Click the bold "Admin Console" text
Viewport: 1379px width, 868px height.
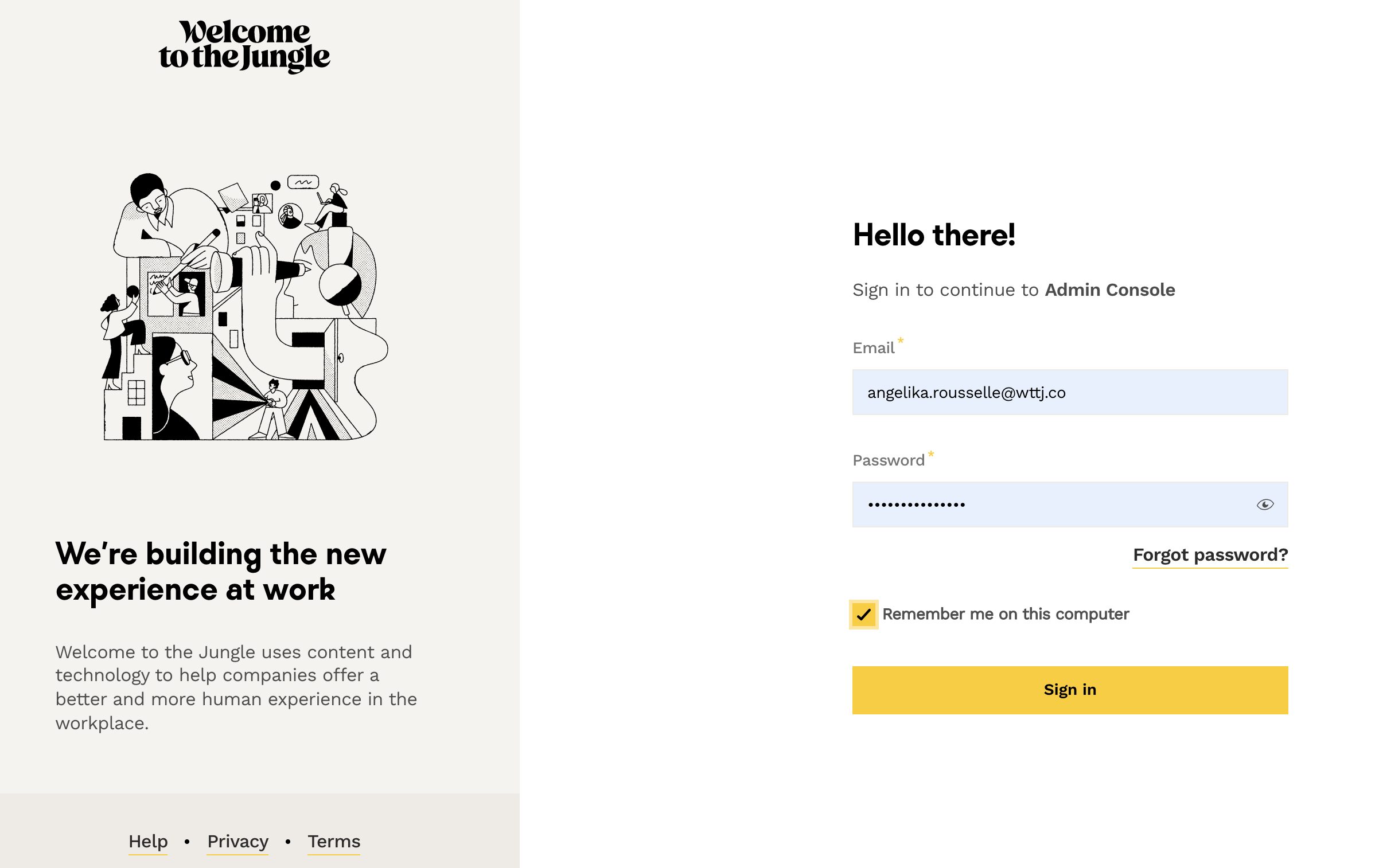pos(1109,290)
